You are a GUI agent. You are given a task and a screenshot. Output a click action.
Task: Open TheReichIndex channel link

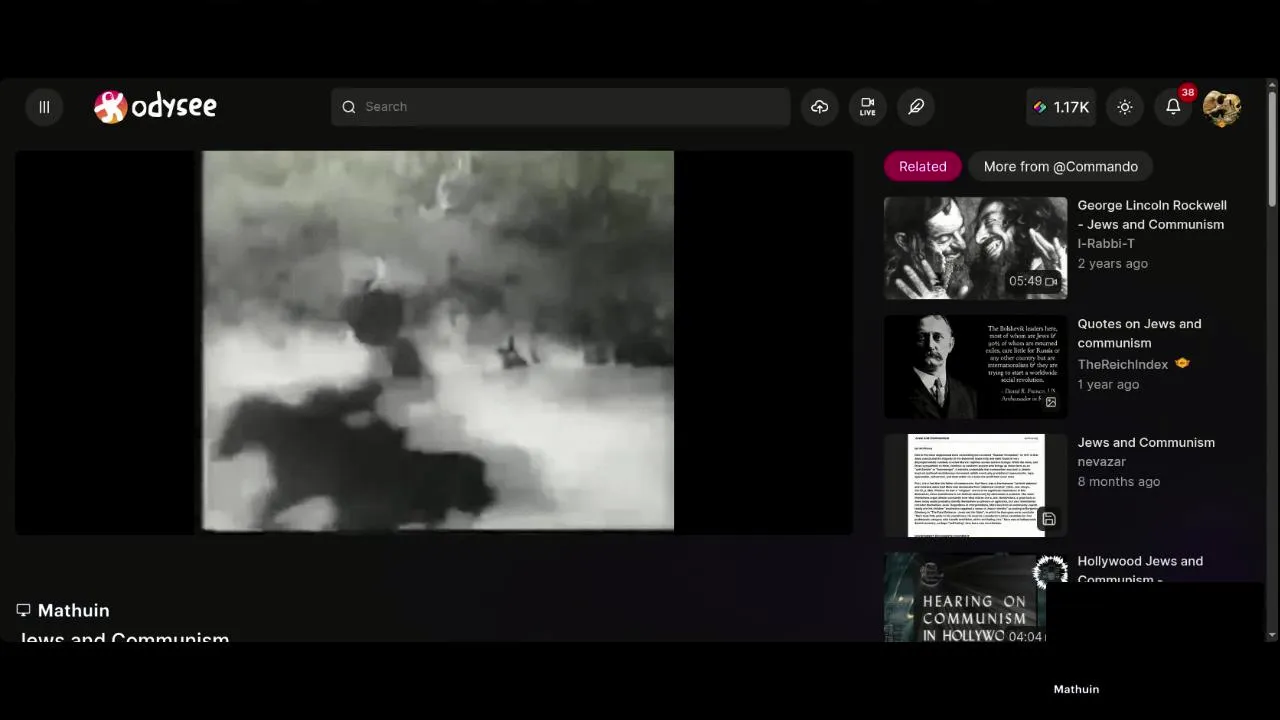click(x=1122, y=365)
